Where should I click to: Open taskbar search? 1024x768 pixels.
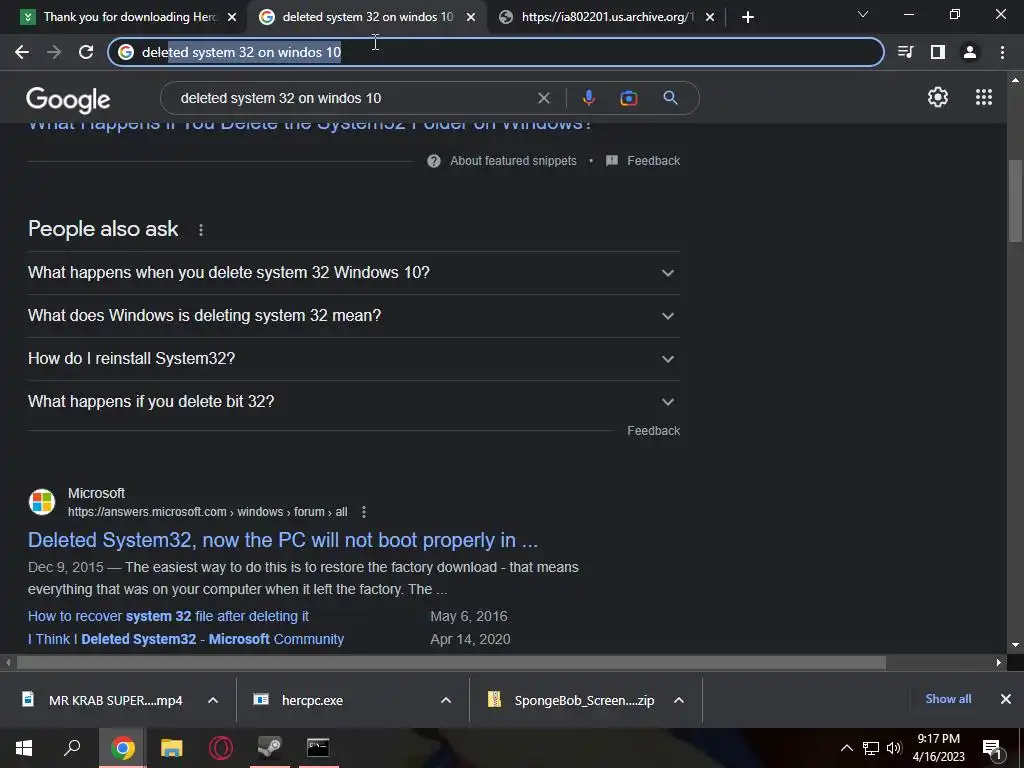(x=72, y=748)
